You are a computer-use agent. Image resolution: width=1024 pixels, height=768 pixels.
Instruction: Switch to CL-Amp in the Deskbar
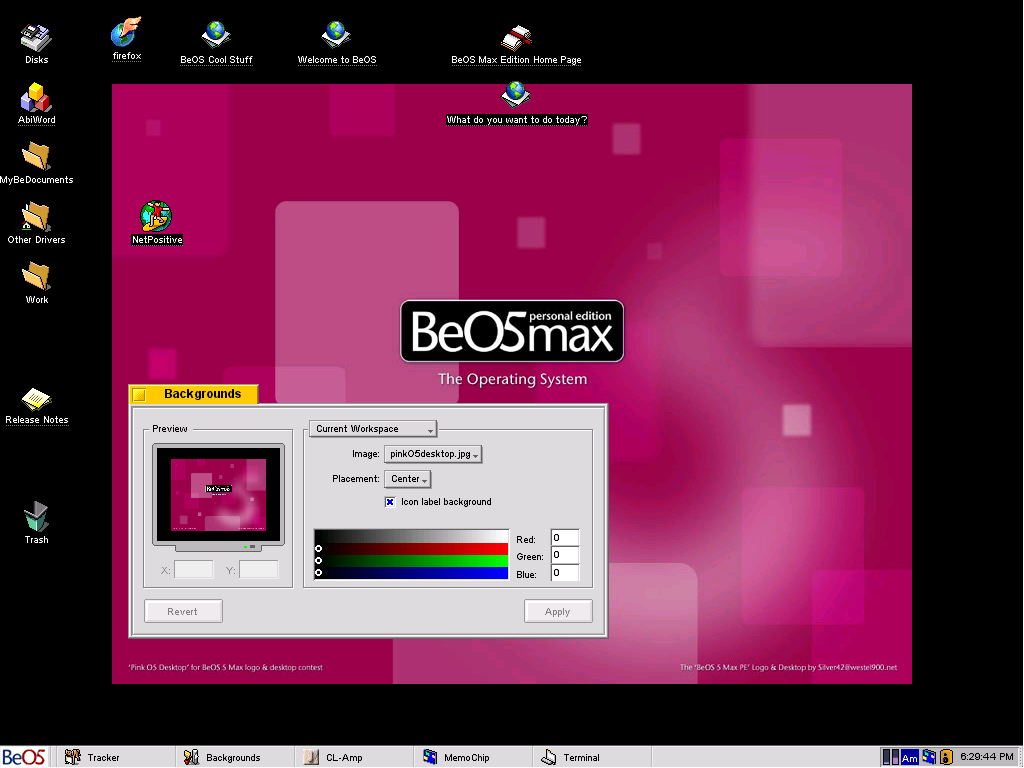[x=353, y=757]
